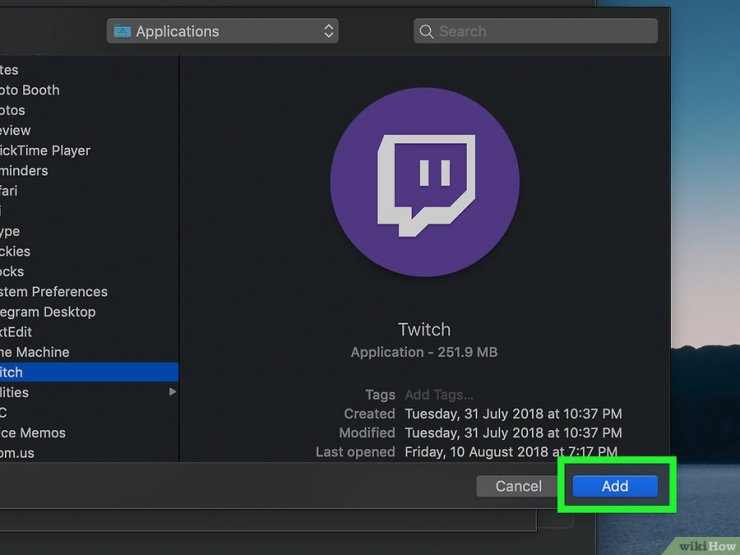Click the Twitch application name text
Viewport: 740px width, 555px height.
424,329
